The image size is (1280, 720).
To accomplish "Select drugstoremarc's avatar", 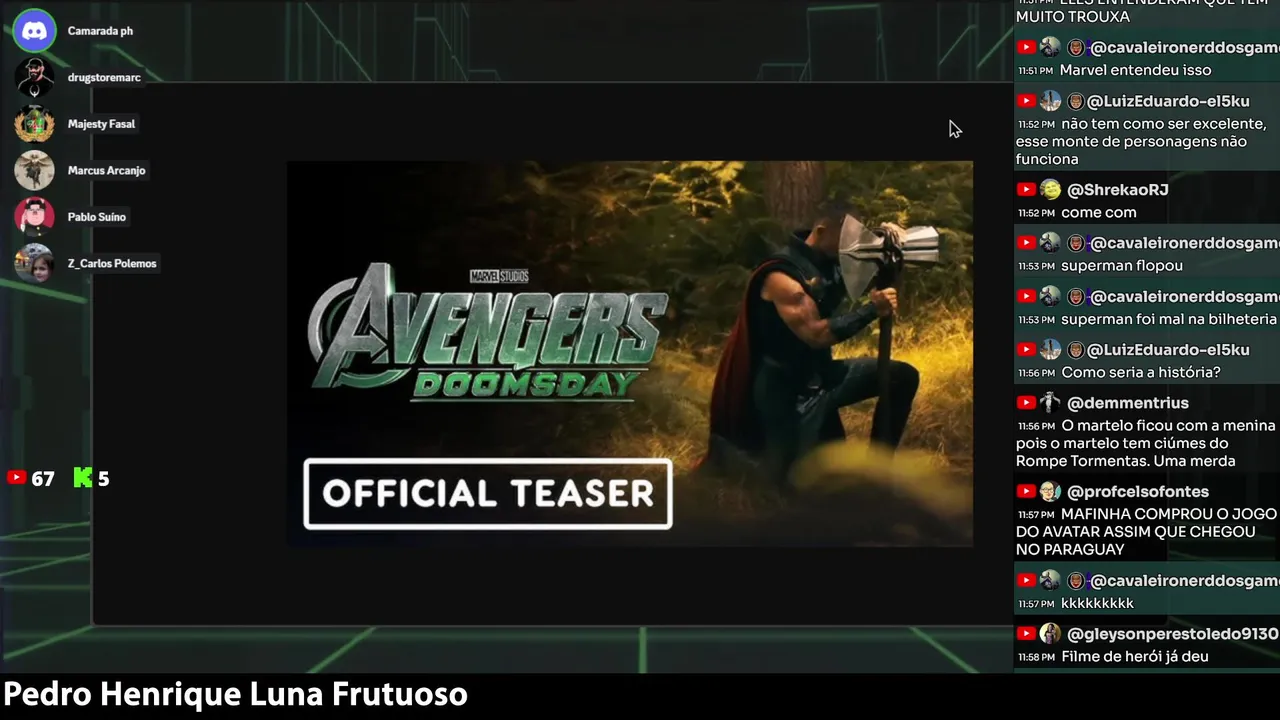I will pyautogui.click(x=34, y=77).
